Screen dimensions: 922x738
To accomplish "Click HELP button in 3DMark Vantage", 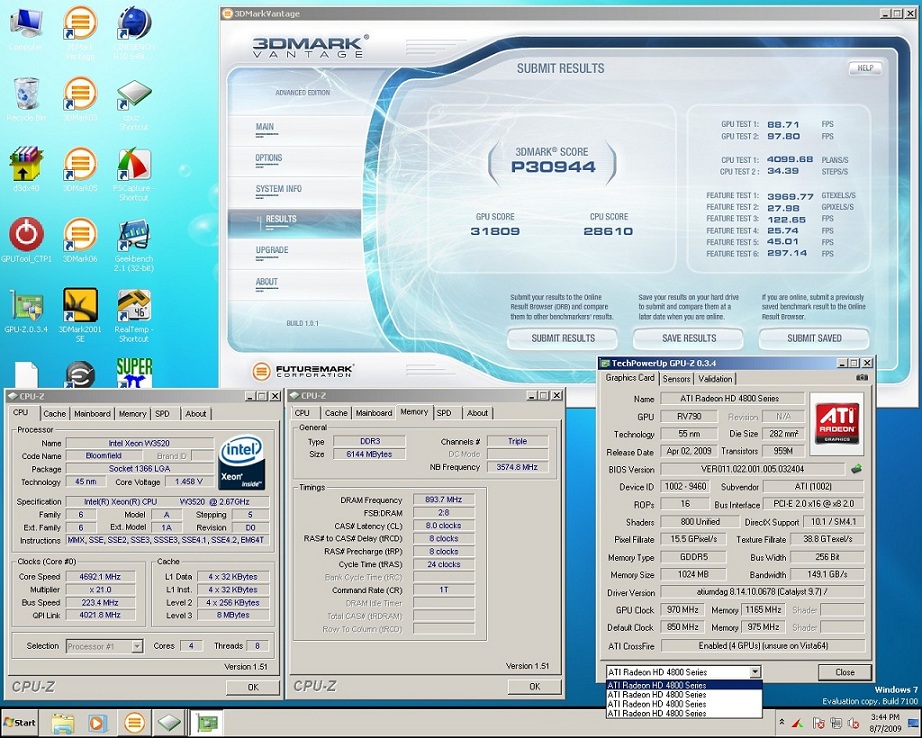I will tap(865, 68).
